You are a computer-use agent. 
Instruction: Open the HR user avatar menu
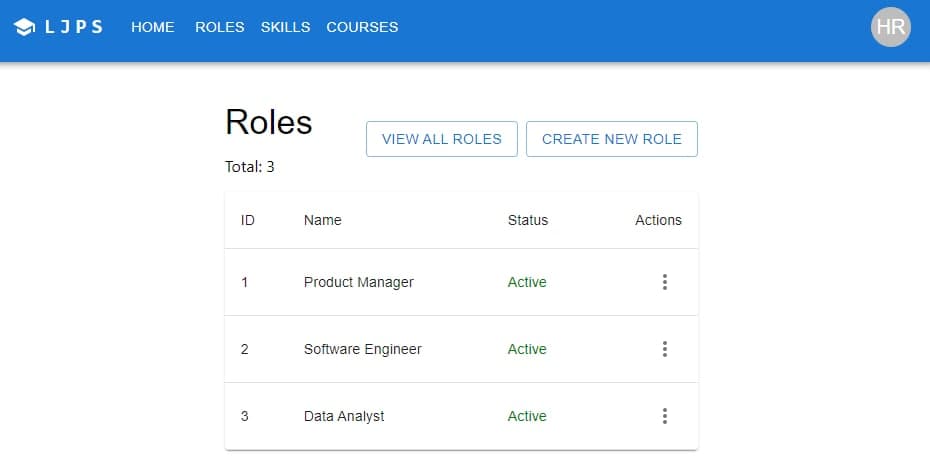[x=890, y=27]
